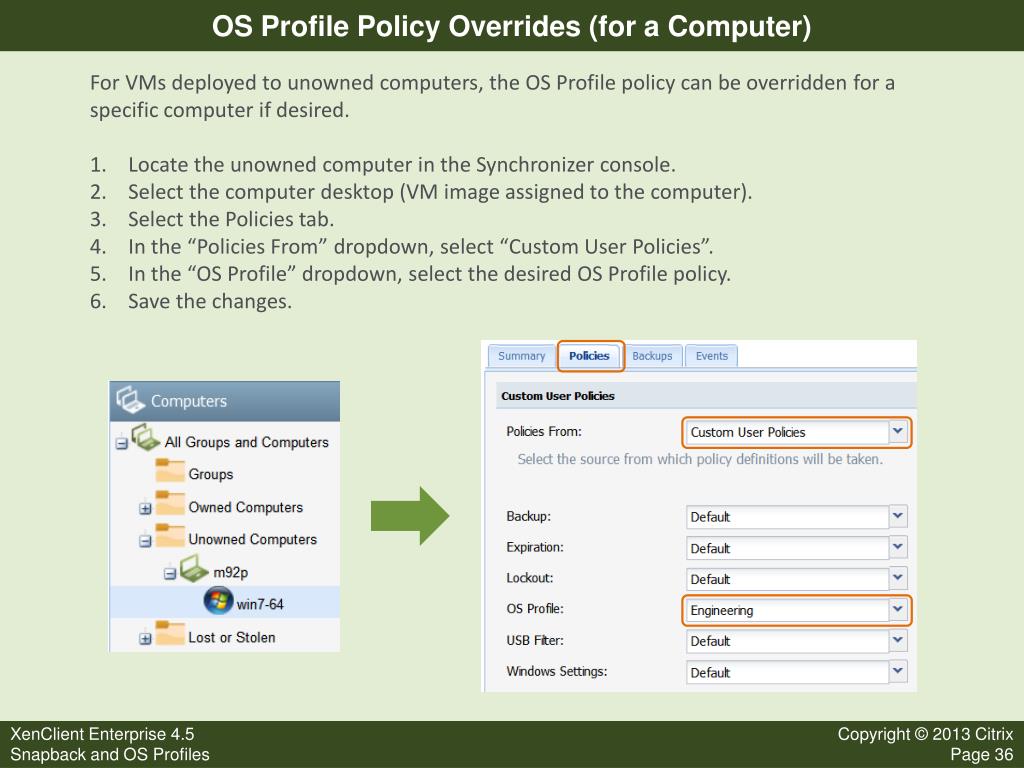The height and width of the screenshot is (768, 1024).
Task: Click the USB Filter label
Action: 535,640
